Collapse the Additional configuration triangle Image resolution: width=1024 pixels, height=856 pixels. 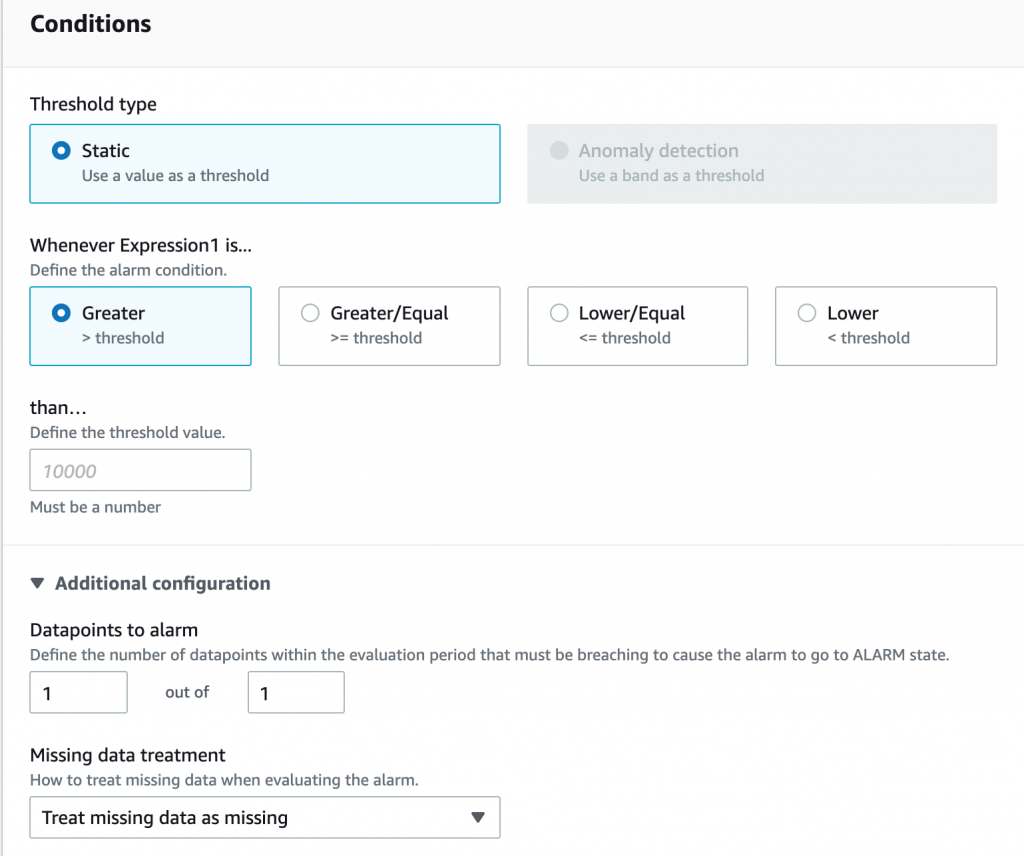(x=38, y=583)
